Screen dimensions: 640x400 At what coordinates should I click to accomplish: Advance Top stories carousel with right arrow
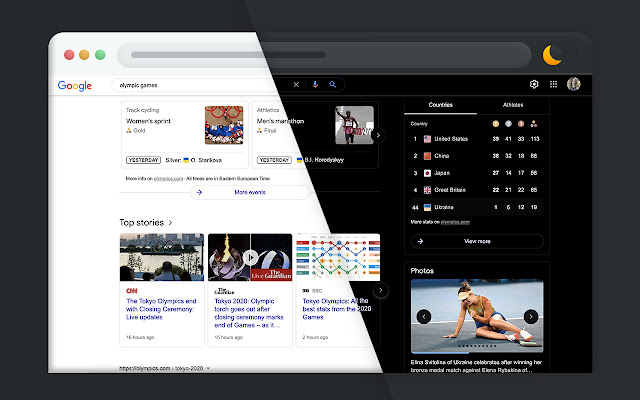point(380,290)
